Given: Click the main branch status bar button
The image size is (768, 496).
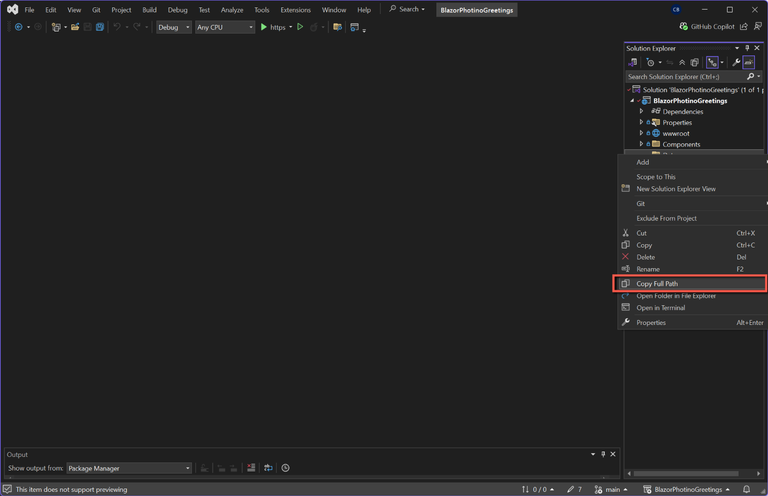Looking at the screenshot, I should click(611, 489).
